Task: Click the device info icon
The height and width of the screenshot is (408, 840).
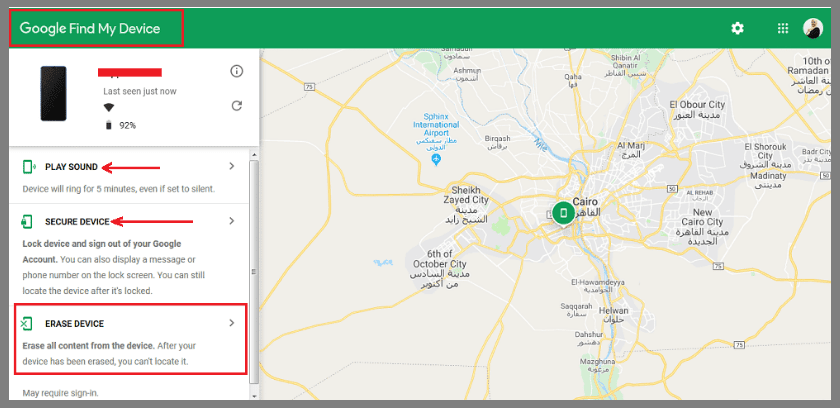Action: [237, 71]
